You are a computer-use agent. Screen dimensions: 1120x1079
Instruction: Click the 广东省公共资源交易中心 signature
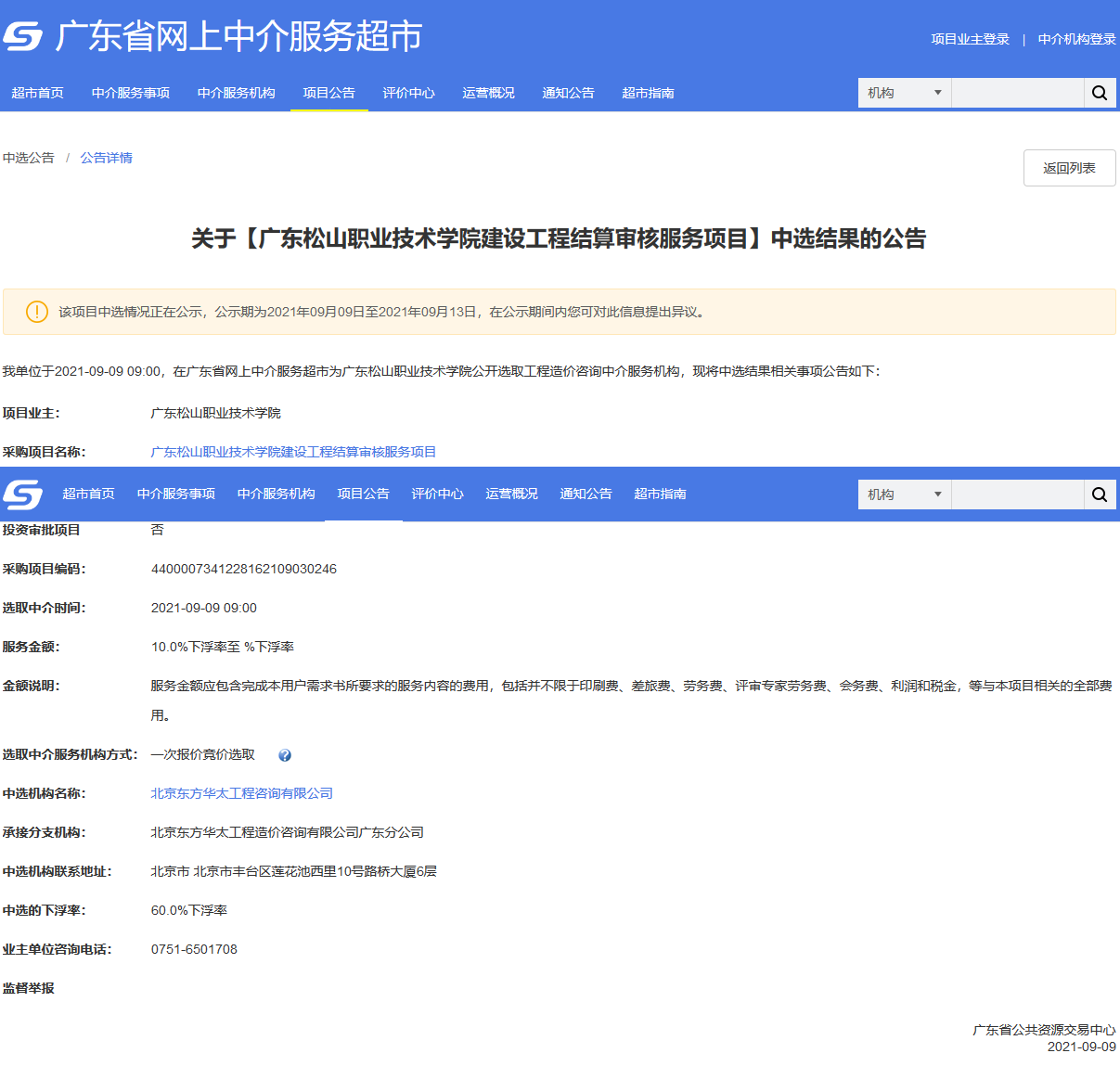(1044, 1030)
